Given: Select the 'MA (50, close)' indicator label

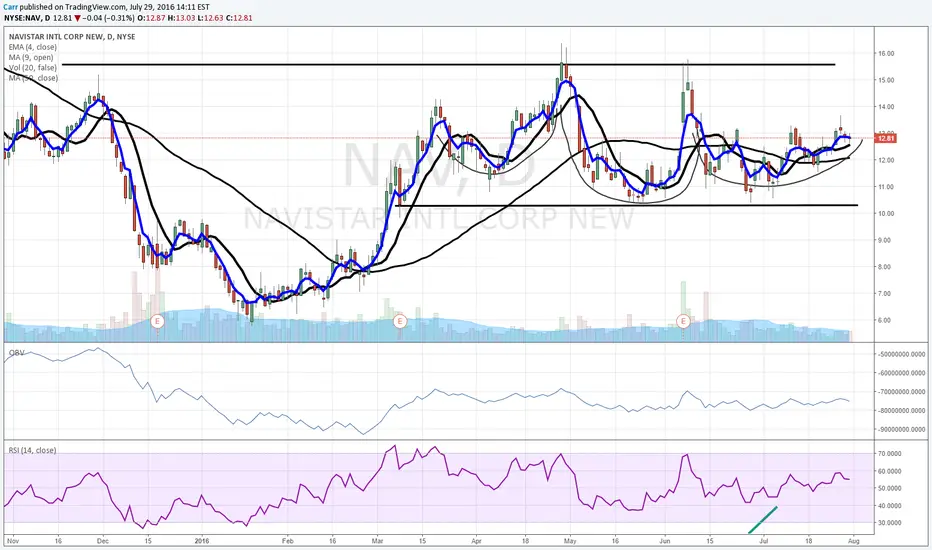Looking at the screenshot, I should pyautogui.click(x=33, y=78).
